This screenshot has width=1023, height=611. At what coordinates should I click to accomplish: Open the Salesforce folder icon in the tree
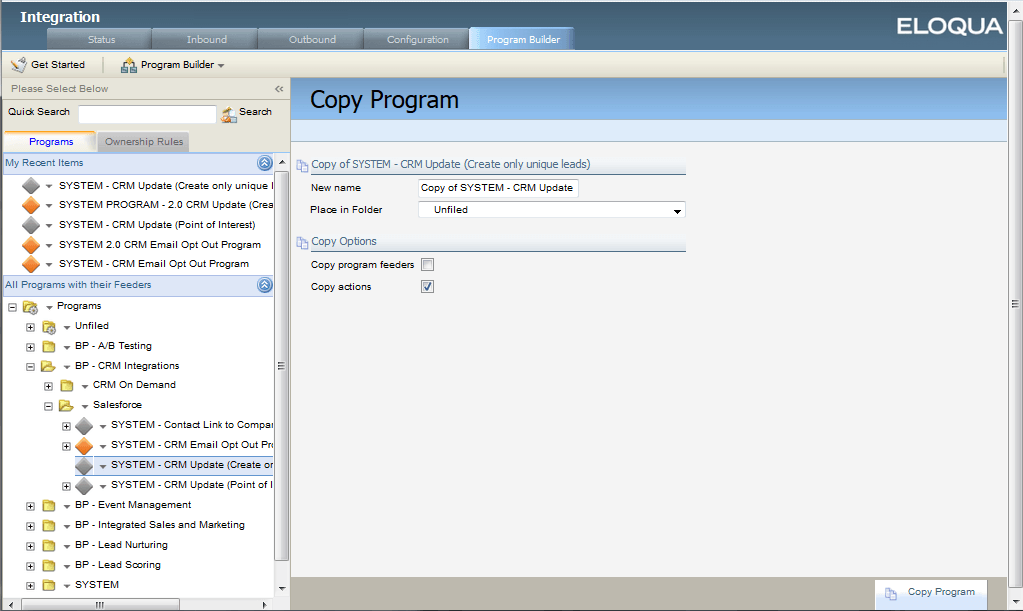[x=65, y=405]
